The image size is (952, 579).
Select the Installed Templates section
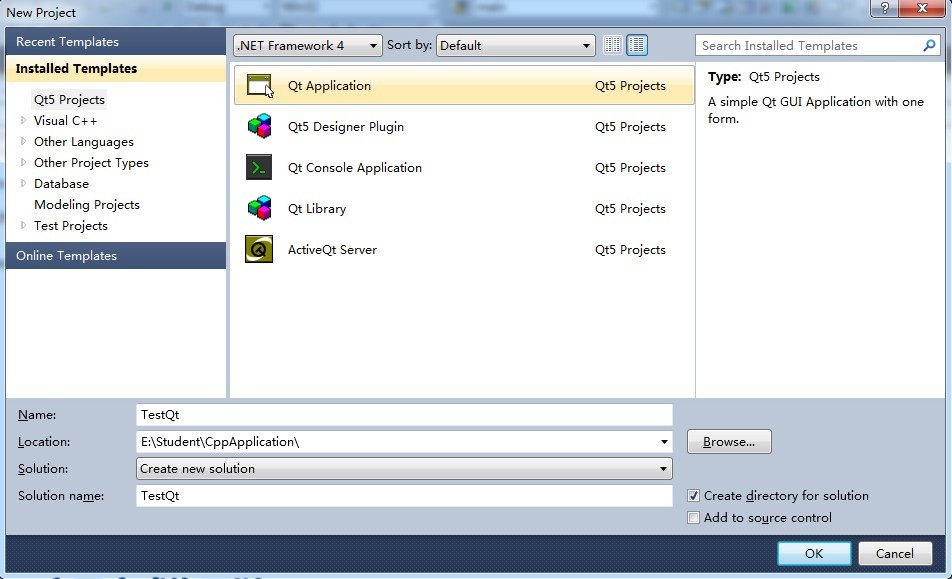pos(115,69)
